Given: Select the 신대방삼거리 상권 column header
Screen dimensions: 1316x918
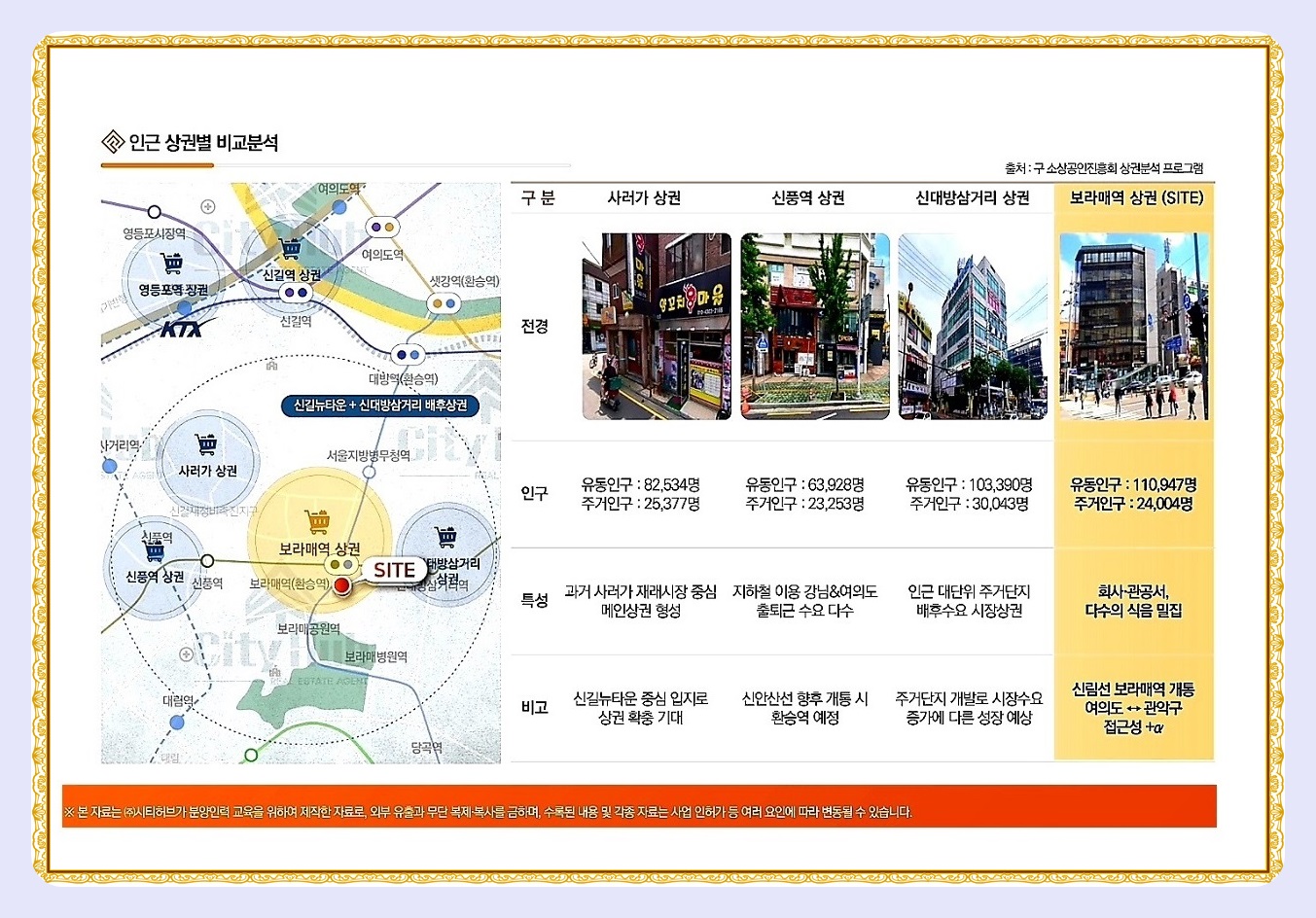Looking at the screenshot, I should (973, 198).
